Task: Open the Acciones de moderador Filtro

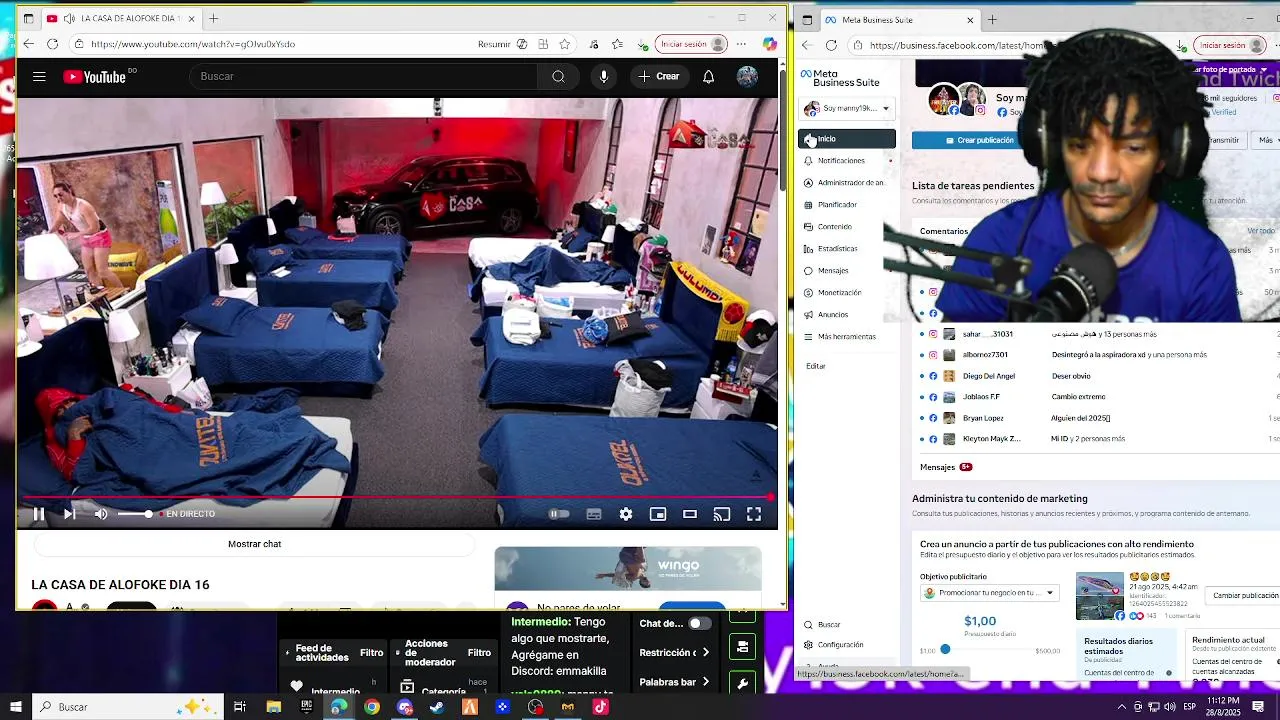Action: pyautogui.click(x=479, y=653)
